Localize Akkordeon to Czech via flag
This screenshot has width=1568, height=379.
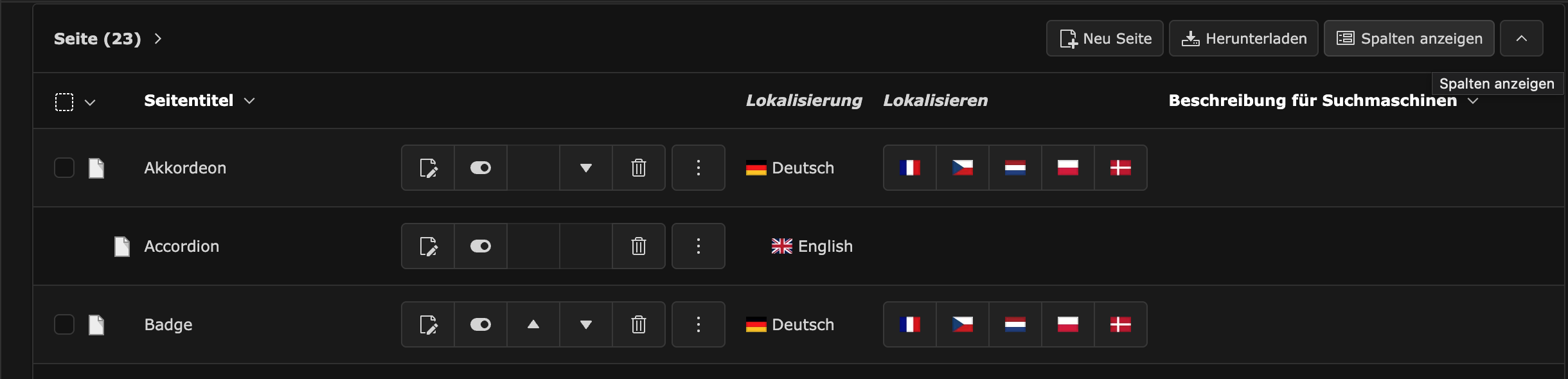(x=962, y=168)
